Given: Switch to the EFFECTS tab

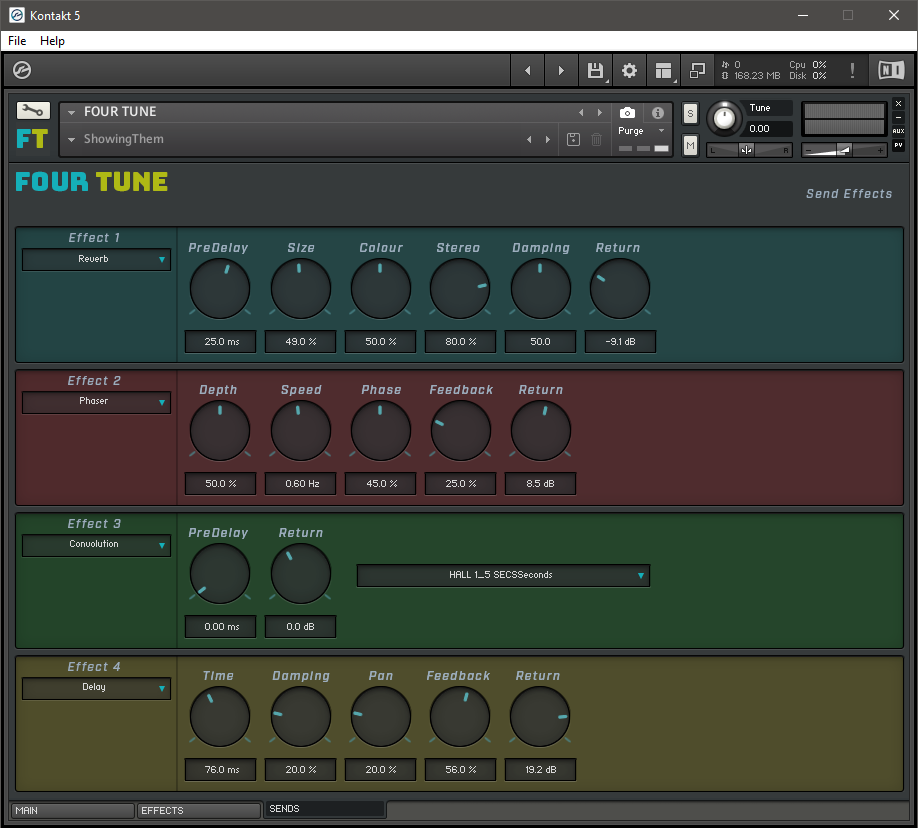Looking at the screenshot, I should pos(198,810).
